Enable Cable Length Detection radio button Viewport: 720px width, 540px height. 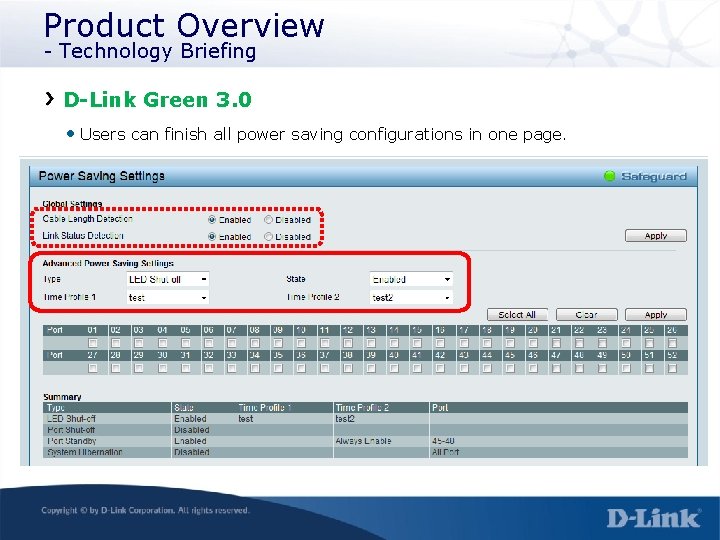[212, 219]
